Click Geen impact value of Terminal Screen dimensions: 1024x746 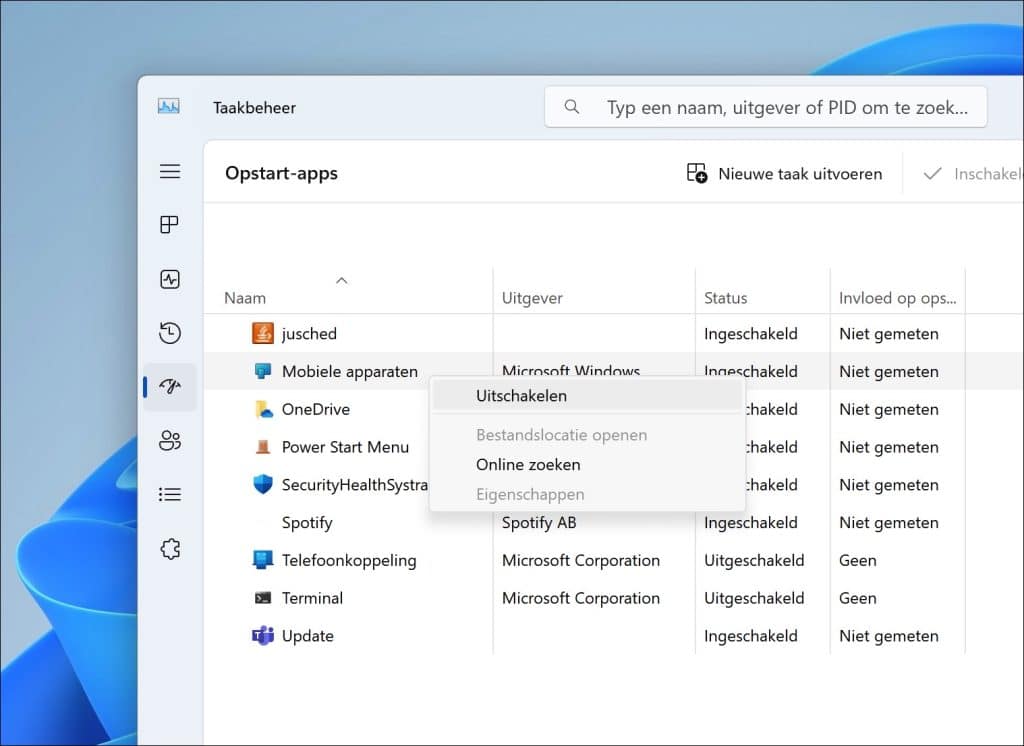(x=857, y=598)
